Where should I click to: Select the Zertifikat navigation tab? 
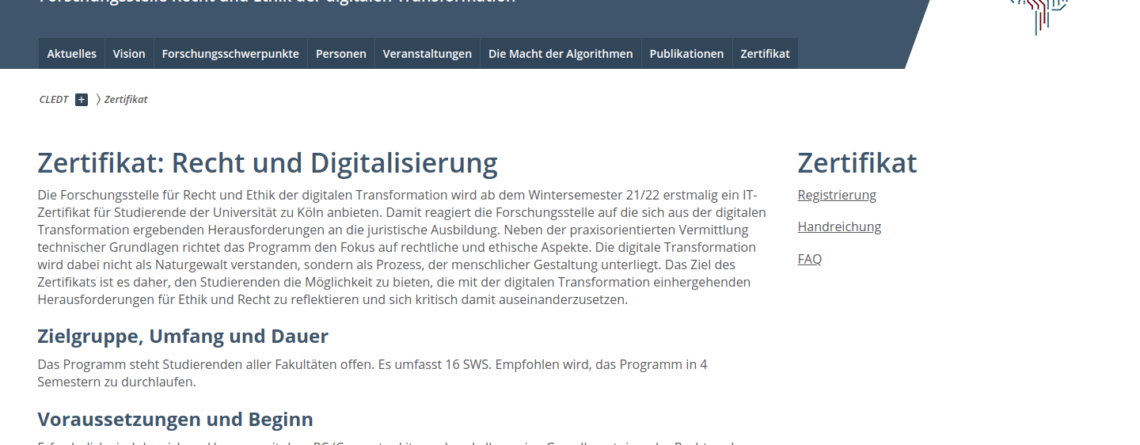click(765, 54)
